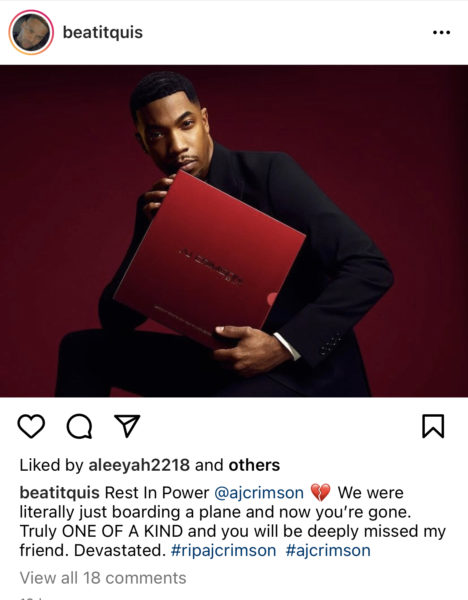Image resolution: width=468 pixels, height=600 pixels.
Task: Open beatitquis profile picture story
Action: click(31, 33)
